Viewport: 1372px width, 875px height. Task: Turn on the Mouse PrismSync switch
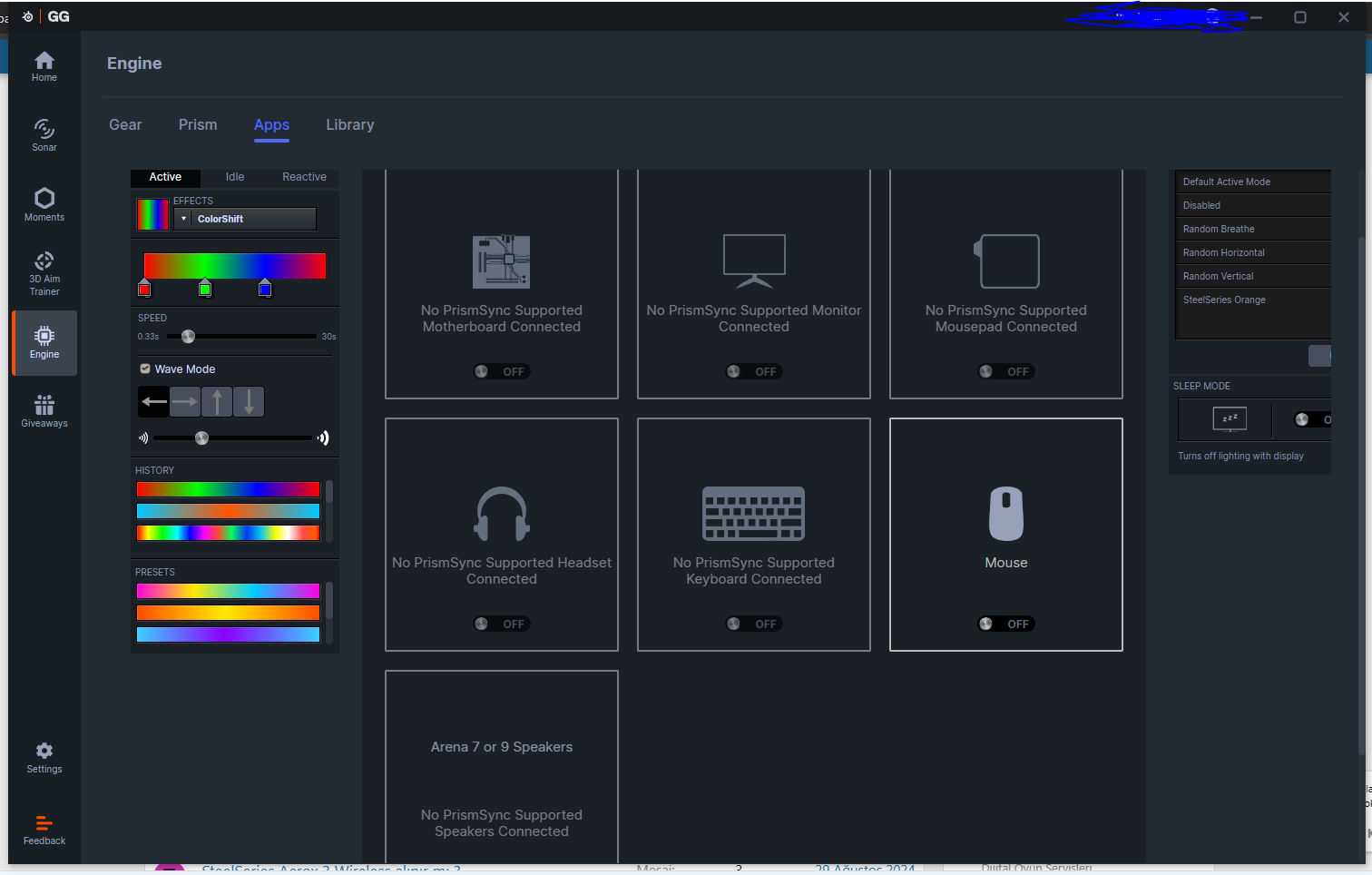tap(1006, 624)
